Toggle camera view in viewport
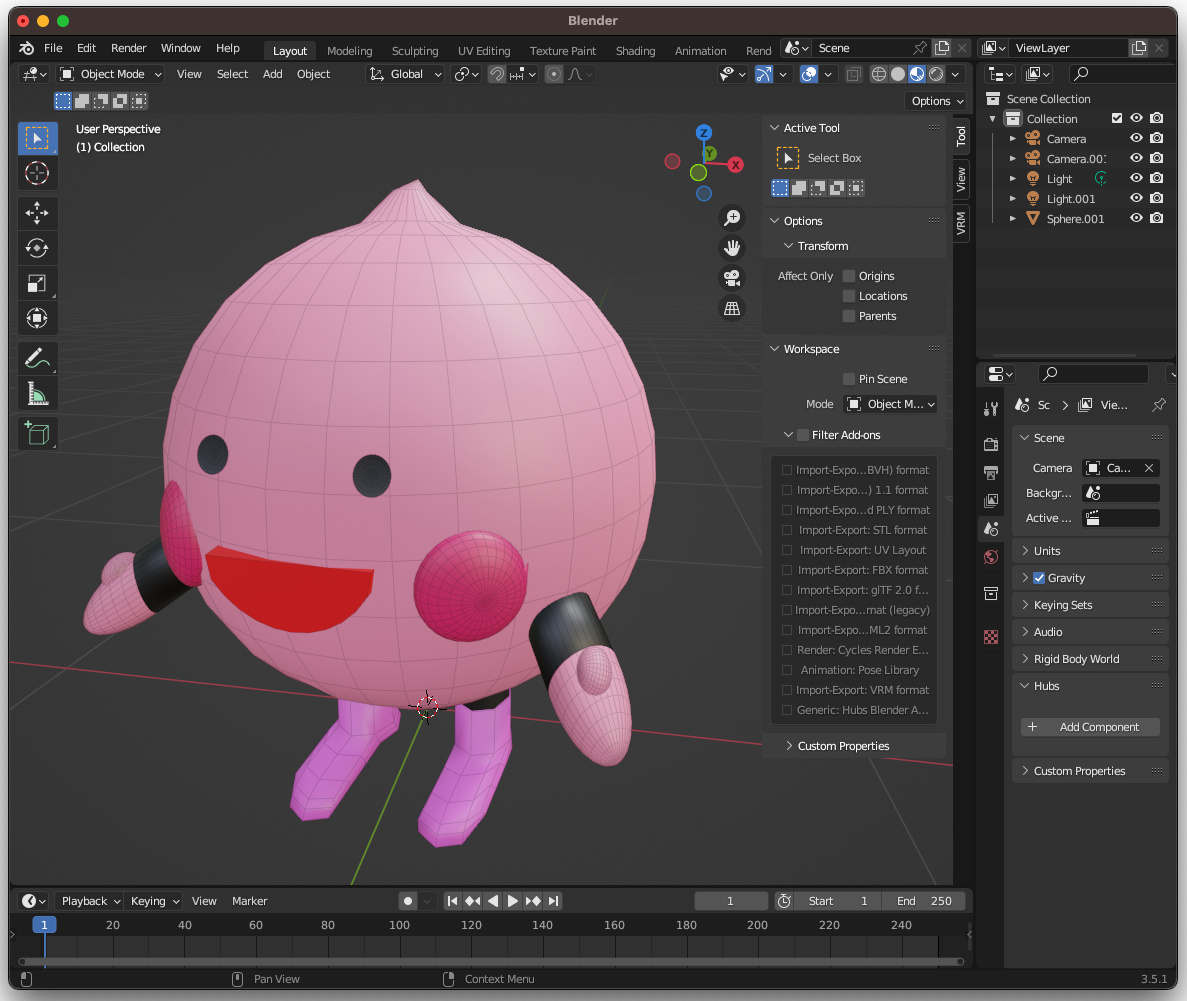This screenshot has height=1001, width=1187. 732,277
